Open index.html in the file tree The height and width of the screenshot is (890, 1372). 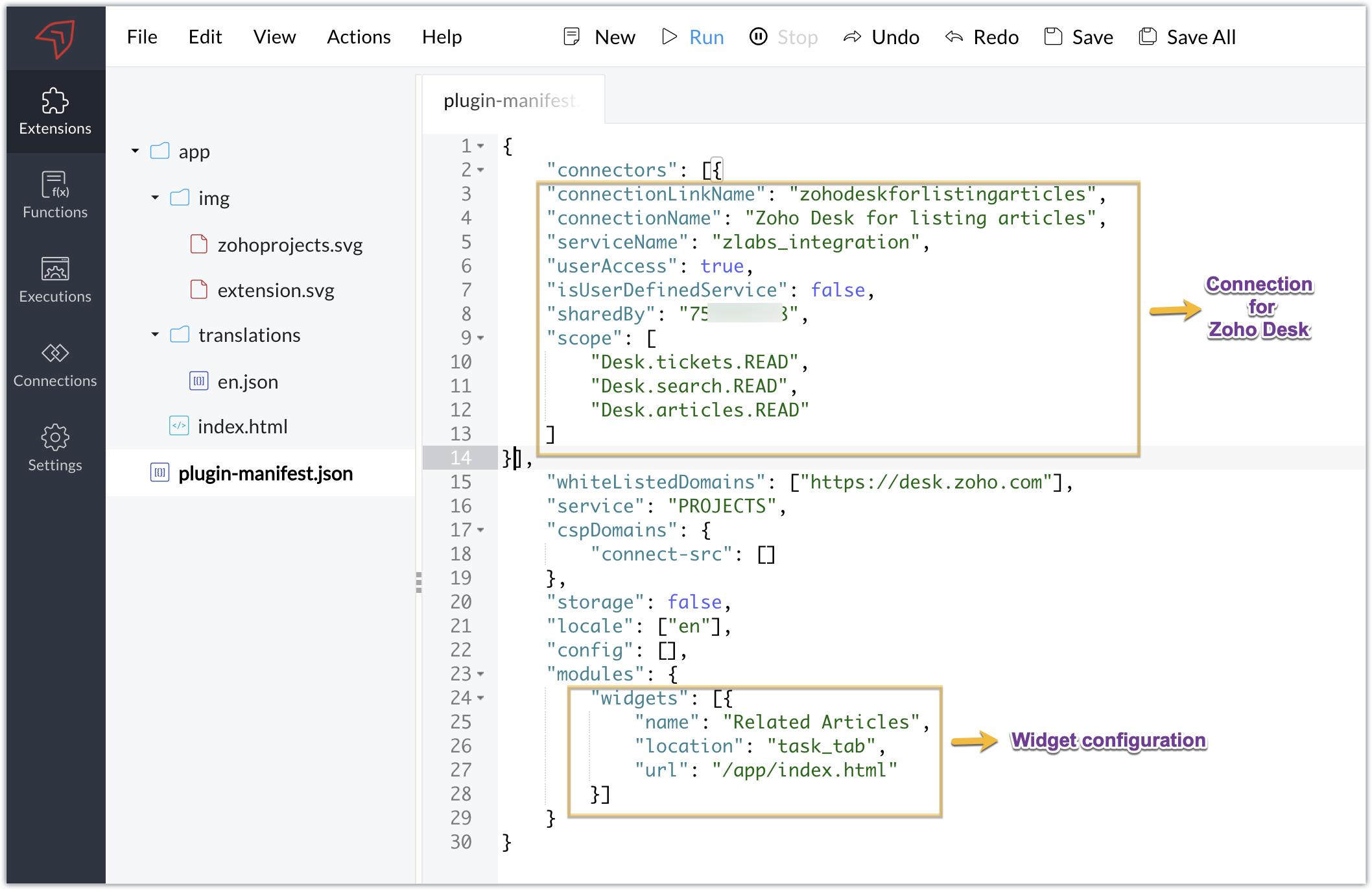coord(242,426)
